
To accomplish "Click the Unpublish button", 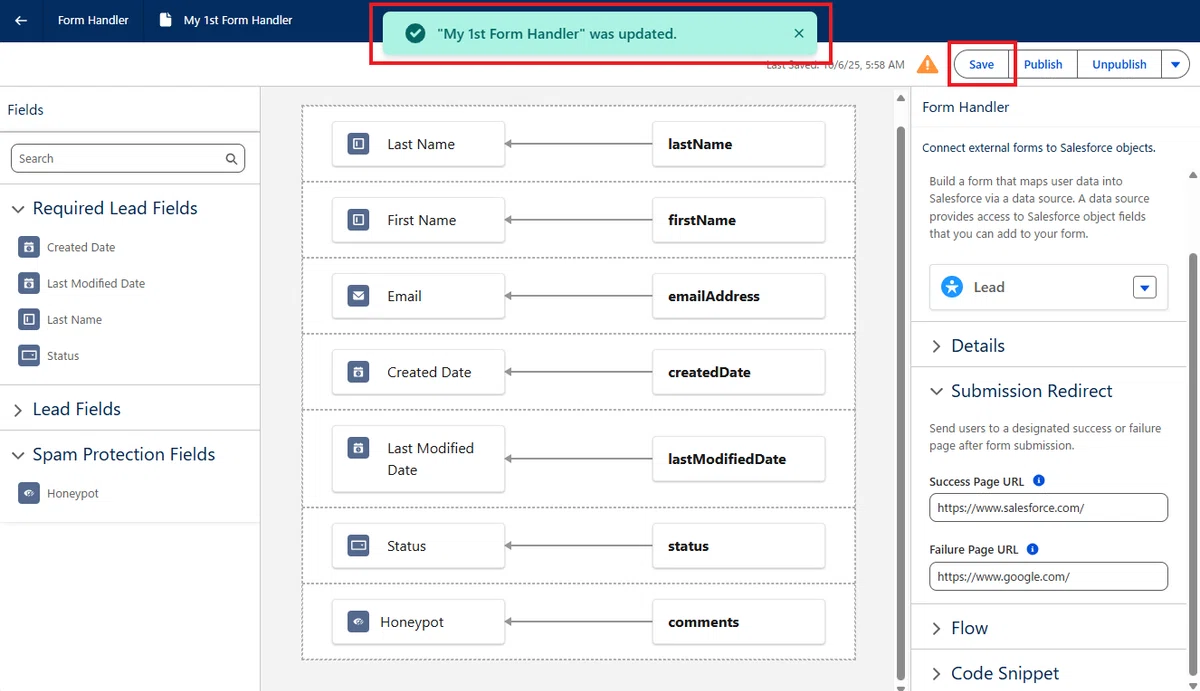I will (x=1119, y=64).
